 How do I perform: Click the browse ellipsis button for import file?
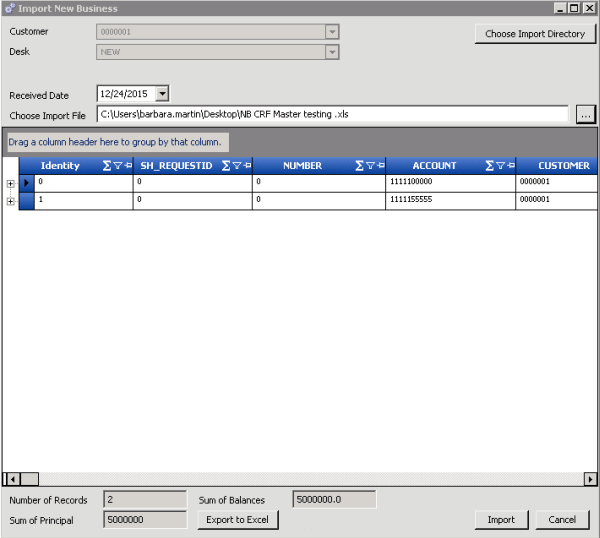[586, 114]
